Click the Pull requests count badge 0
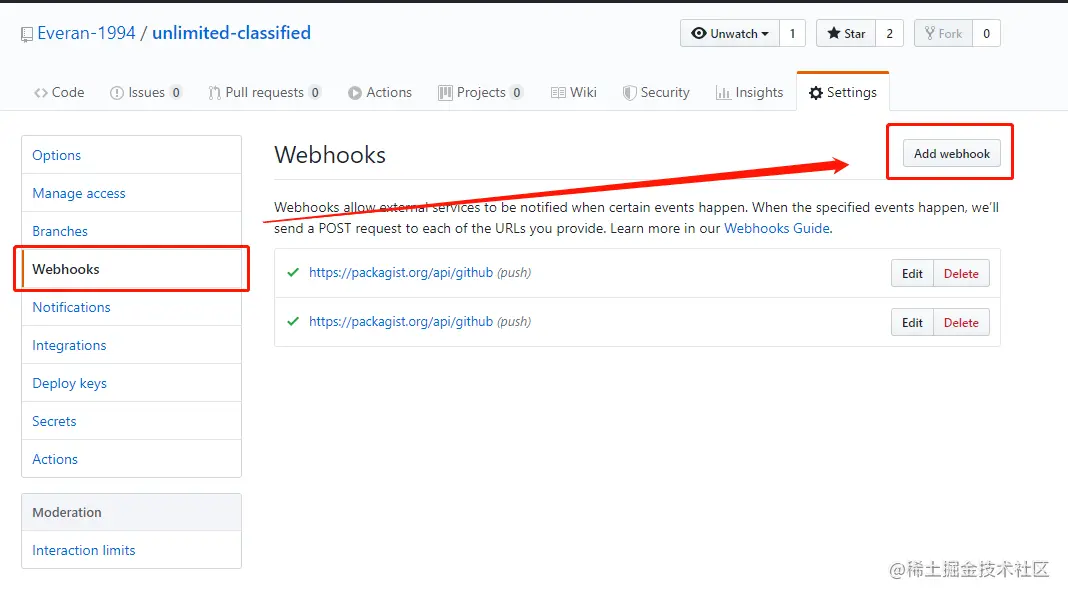This screenshot has height=598, width=1068. [315, 93]
